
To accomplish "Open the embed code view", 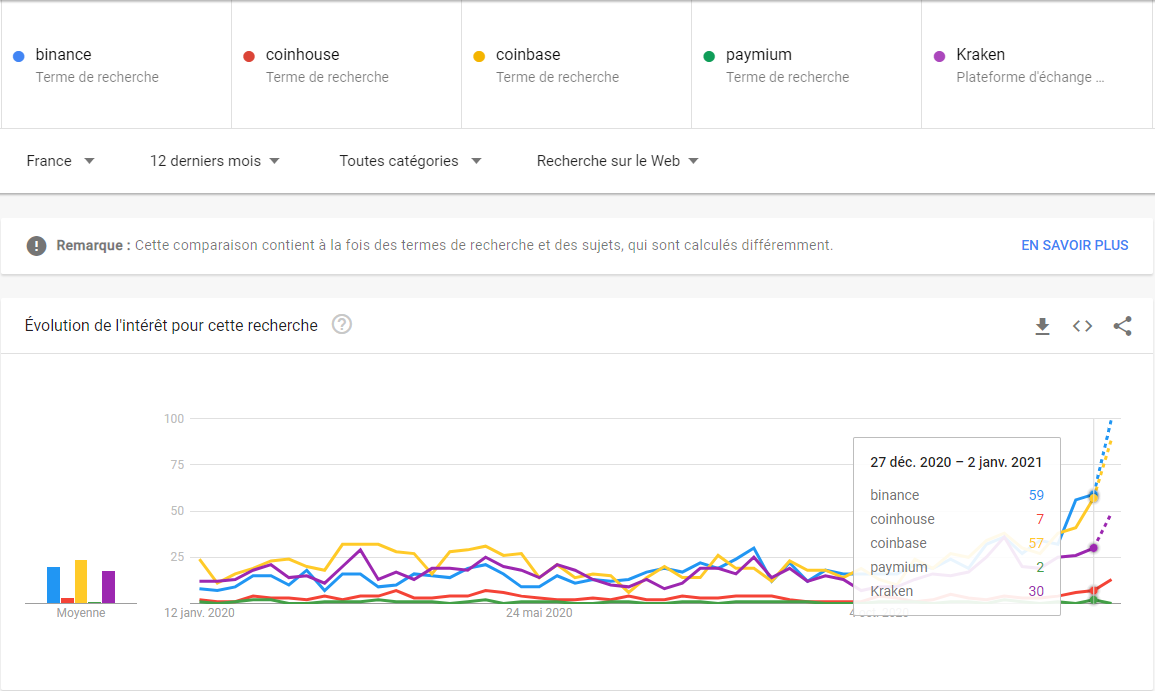I will pos(1082,326).
